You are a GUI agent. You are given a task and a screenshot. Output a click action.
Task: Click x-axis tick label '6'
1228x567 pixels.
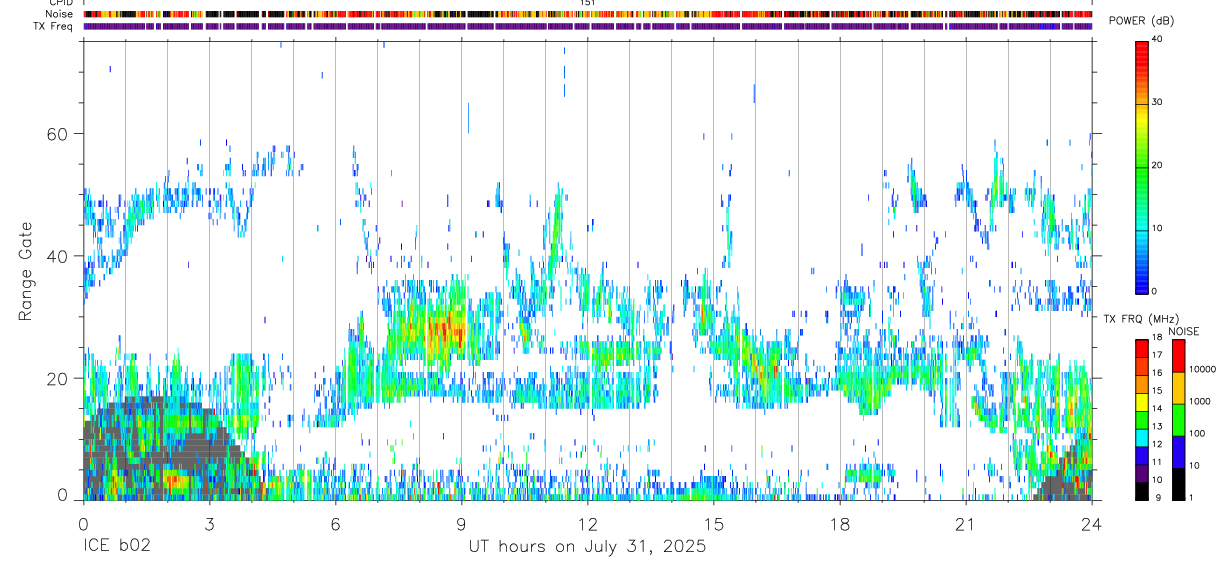[335, 524]
